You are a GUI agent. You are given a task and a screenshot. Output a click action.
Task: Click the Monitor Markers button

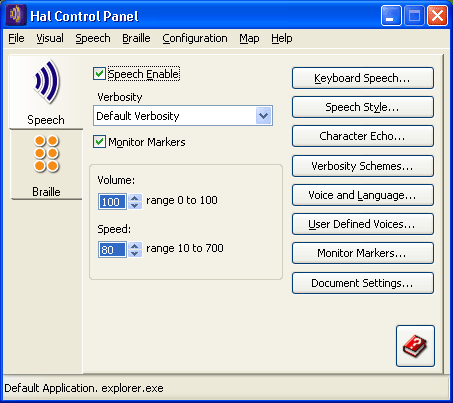tap(363, 253)
